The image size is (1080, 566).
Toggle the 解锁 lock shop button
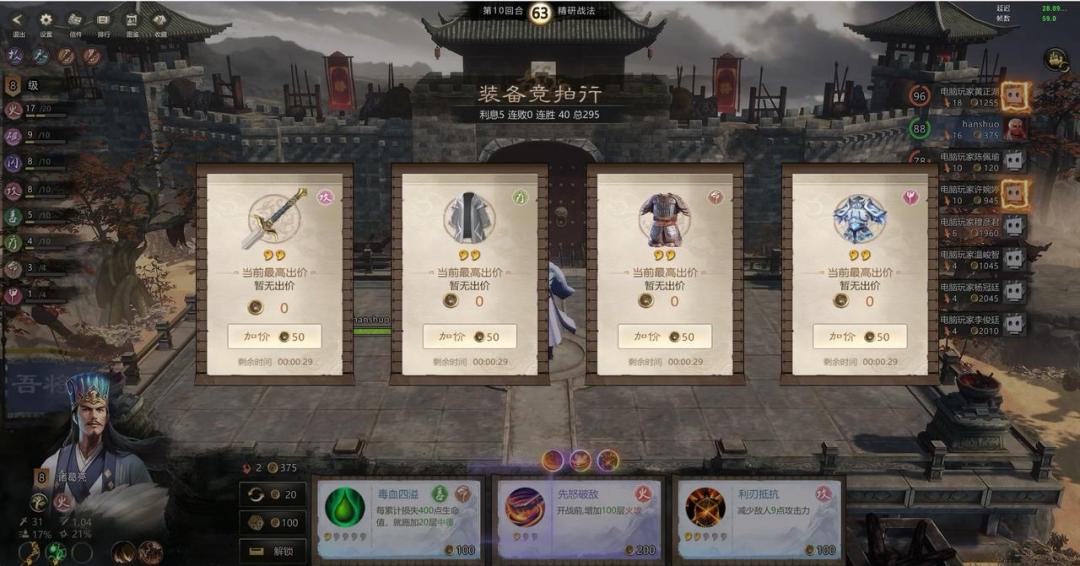[x=273, y=552]
